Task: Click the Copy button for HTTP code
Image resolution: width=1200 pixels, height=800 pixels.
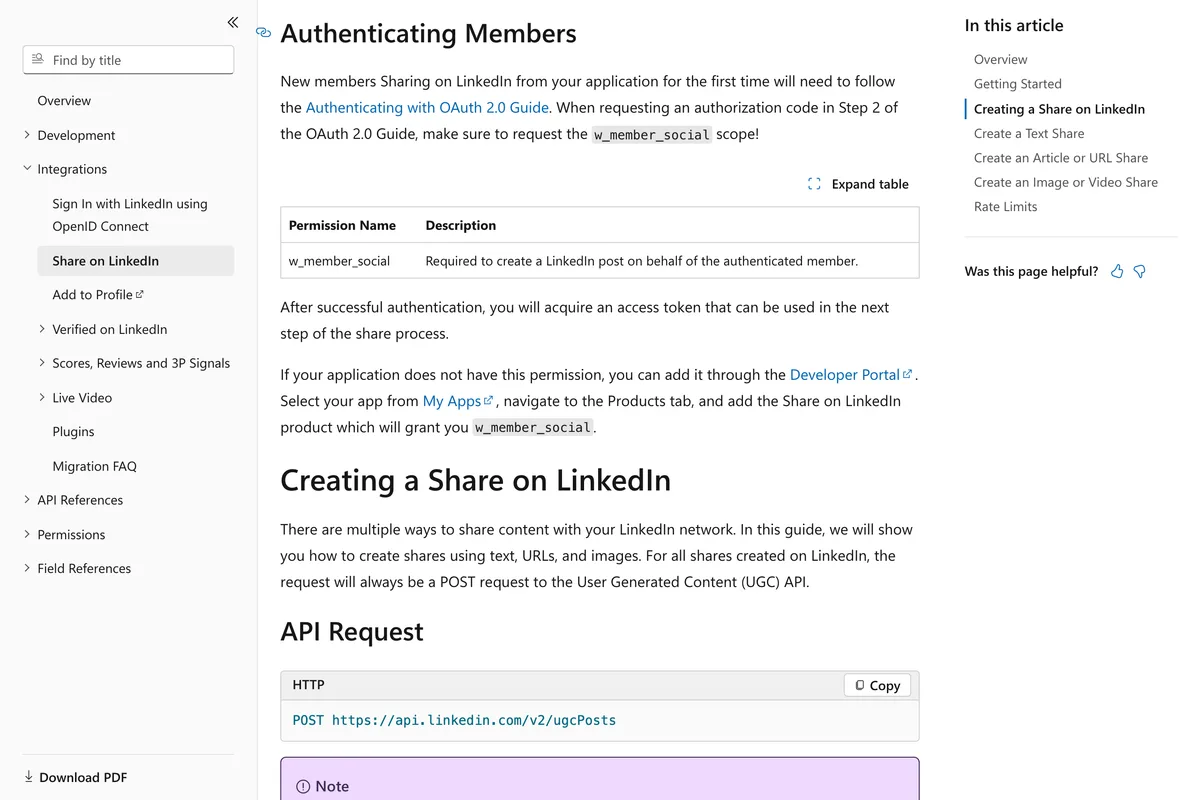Action: click(x=878, y=685)
